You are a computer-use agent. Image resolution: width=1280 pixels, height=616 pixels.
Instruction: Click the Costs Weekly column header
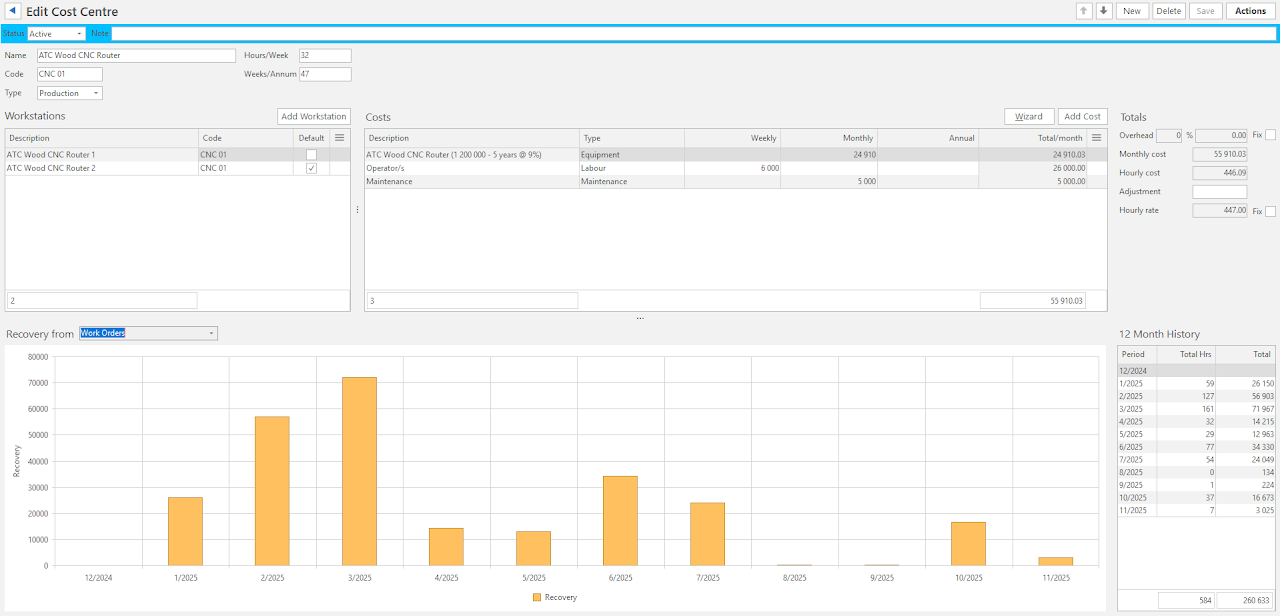pyautogui.click(x=733, y=138)
